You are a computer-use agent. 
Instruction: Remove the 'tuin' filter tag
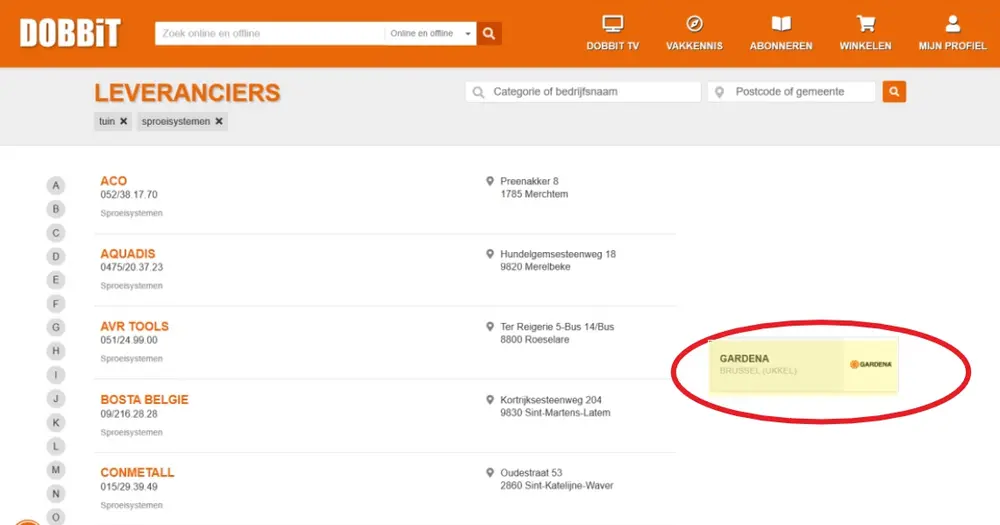tap(124, 121)
